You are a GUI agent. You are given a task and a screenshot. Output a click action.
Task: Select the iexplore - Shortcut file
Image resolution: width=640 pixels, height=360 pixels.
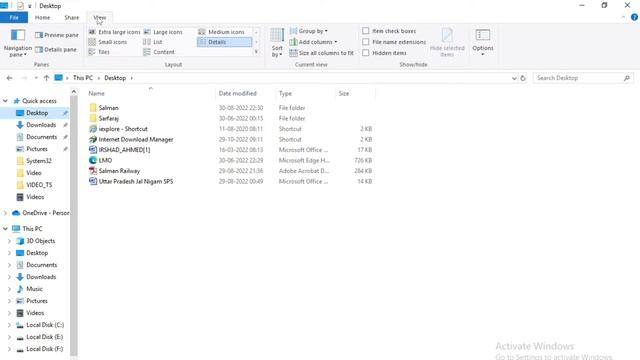[123, 129]
